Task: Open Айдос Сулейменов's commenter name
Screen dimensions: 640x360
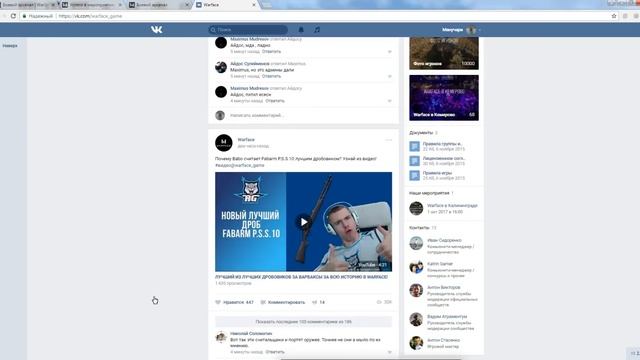Action: click(249, 64)
